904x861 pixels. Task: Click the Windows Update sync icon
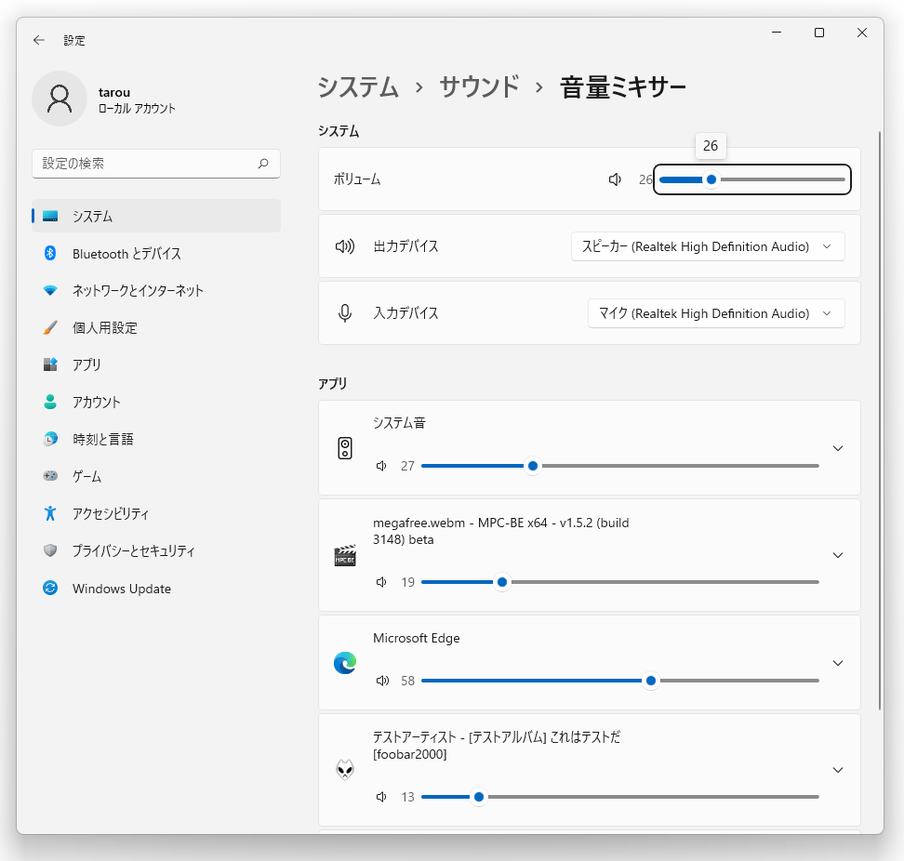click(50, 588)
